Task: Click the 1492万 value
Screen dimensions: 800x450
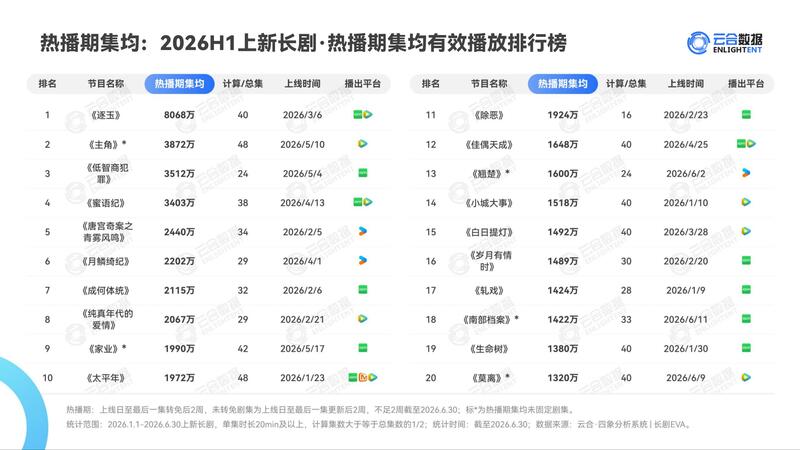Action: pyautogui.click(x=563, y=232)
